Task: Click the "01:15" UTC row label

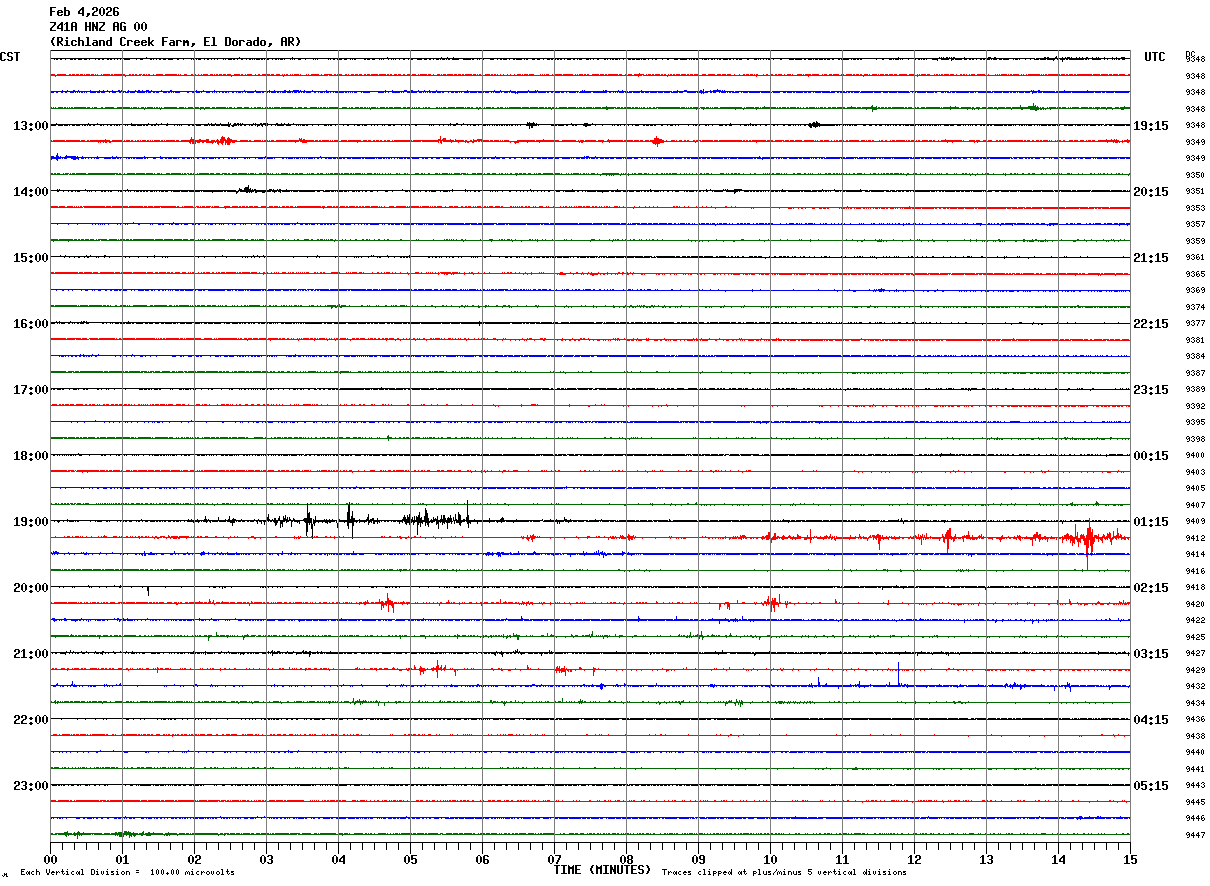Action: [x=1151, y=522]
